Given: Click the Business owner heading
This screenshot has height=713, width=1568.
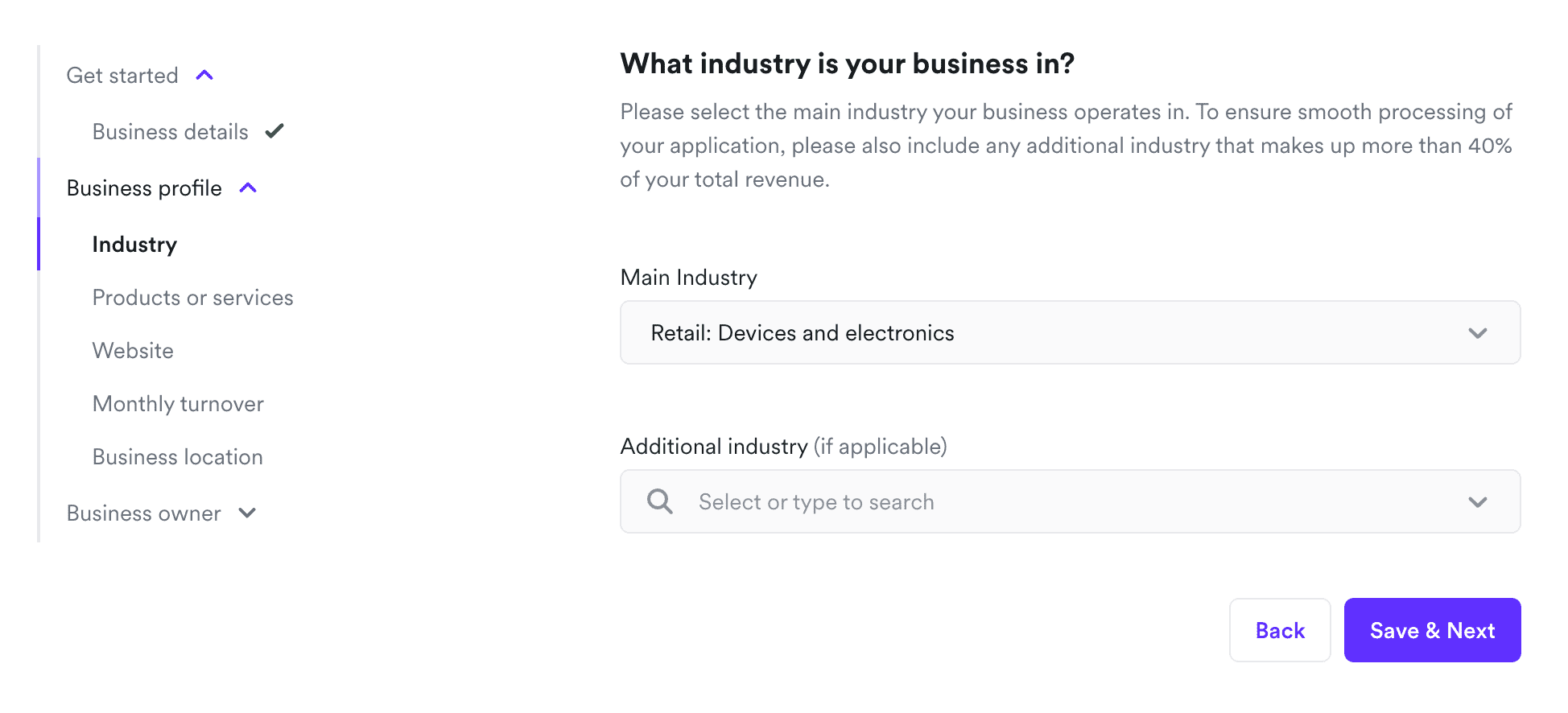Looking at the screenshot, I should pos(143,513).
